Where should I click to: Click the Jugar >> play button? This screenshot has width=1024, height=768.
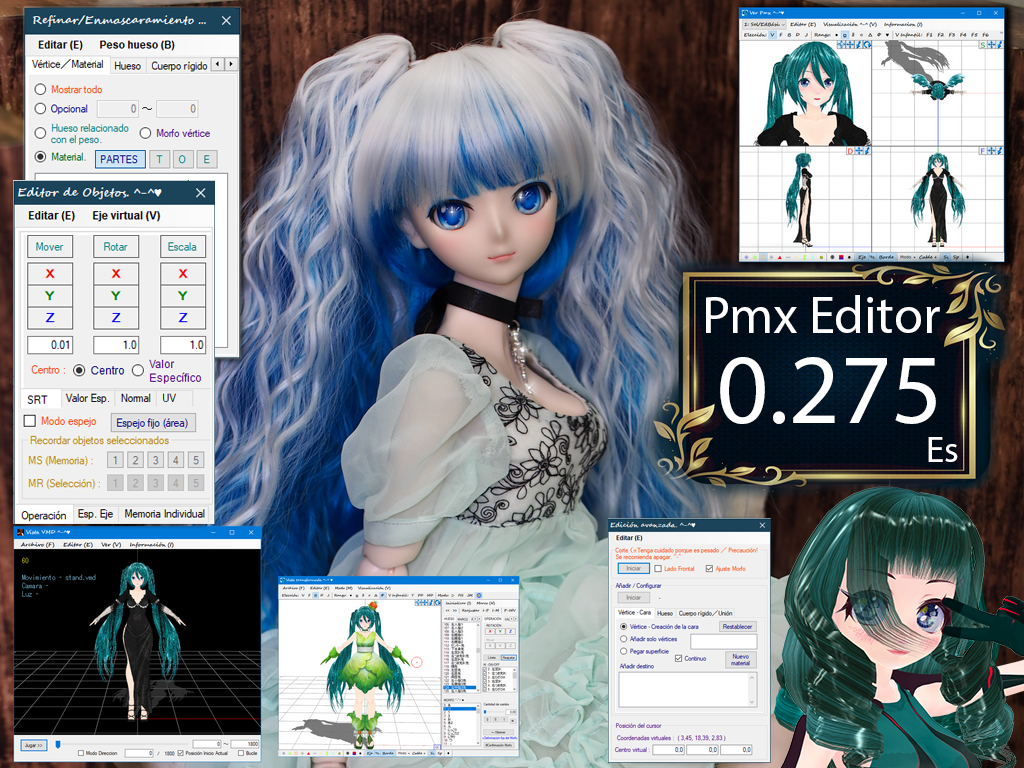(34, 745)
